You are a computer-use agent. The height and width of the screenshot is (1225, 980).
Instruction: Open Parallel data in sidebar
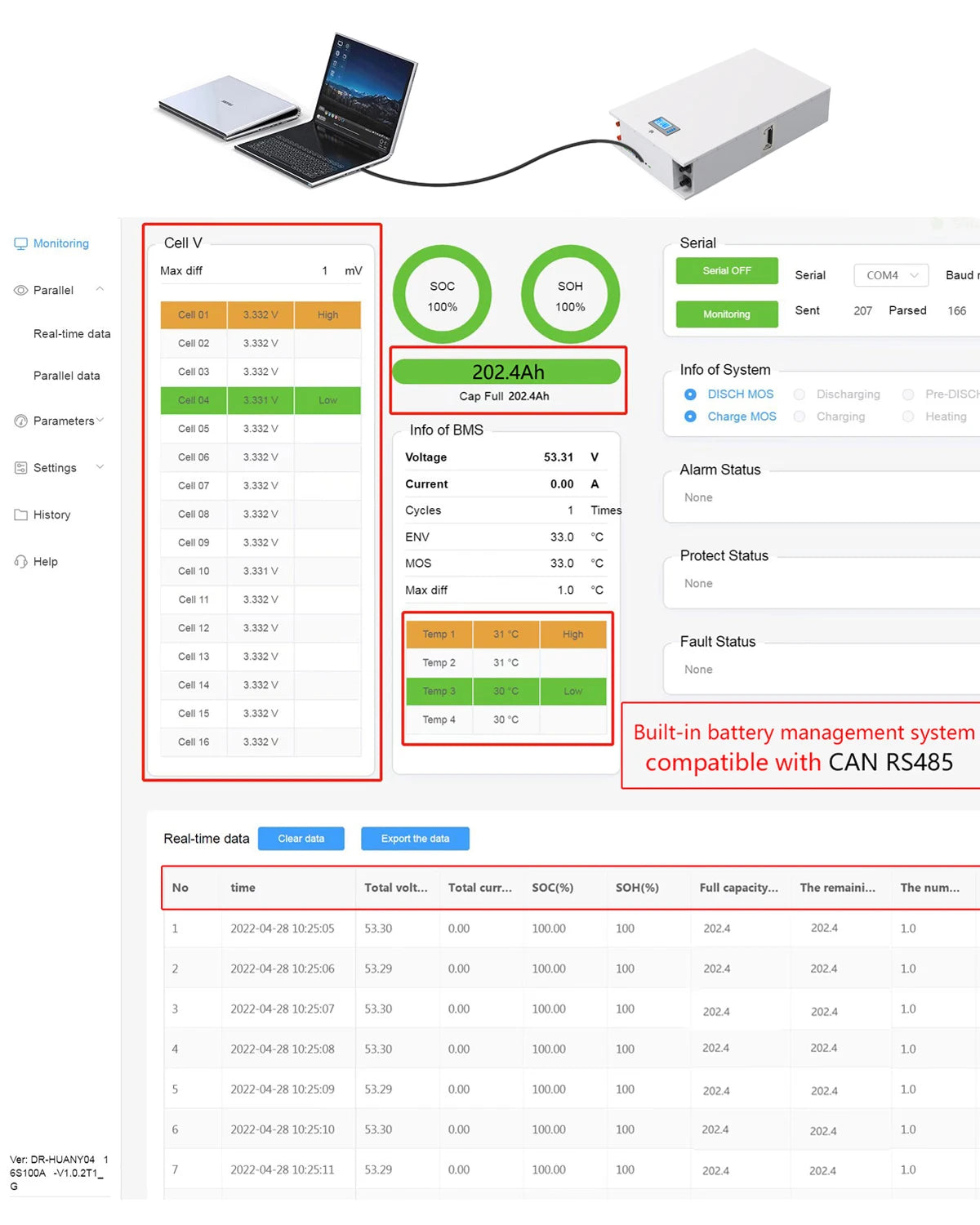(x=67, y=376)
